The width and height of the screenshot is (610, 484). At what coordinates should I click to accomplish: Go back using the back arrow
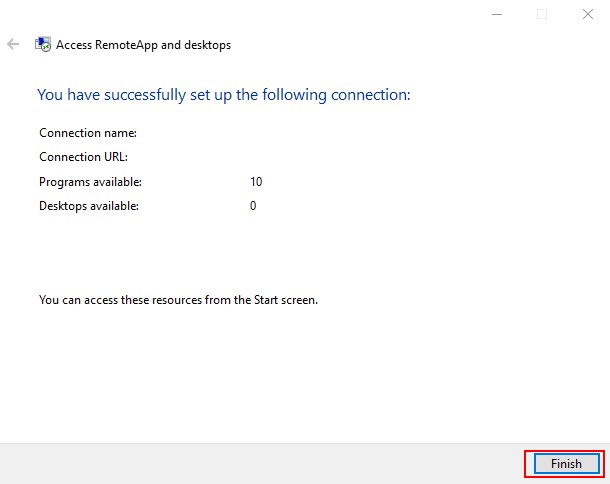[13, 44]
